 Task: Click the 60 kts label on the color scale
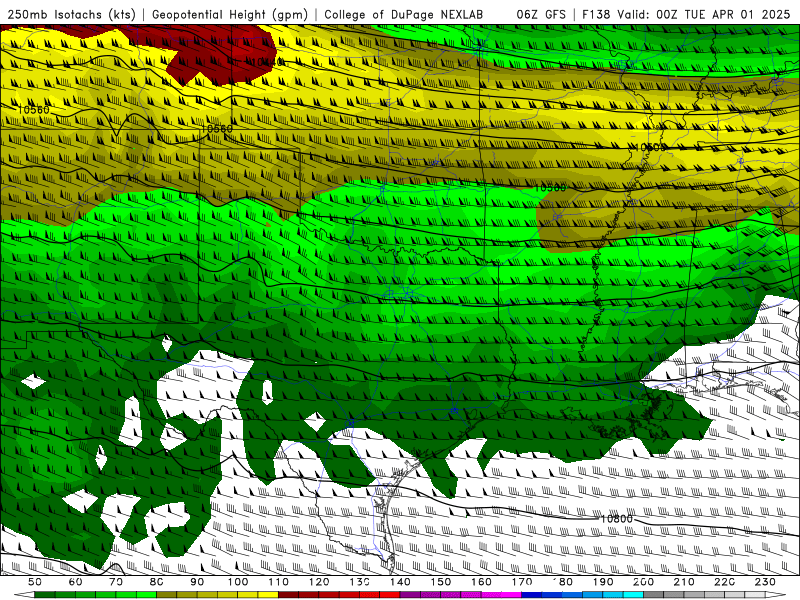coord(75,582)
